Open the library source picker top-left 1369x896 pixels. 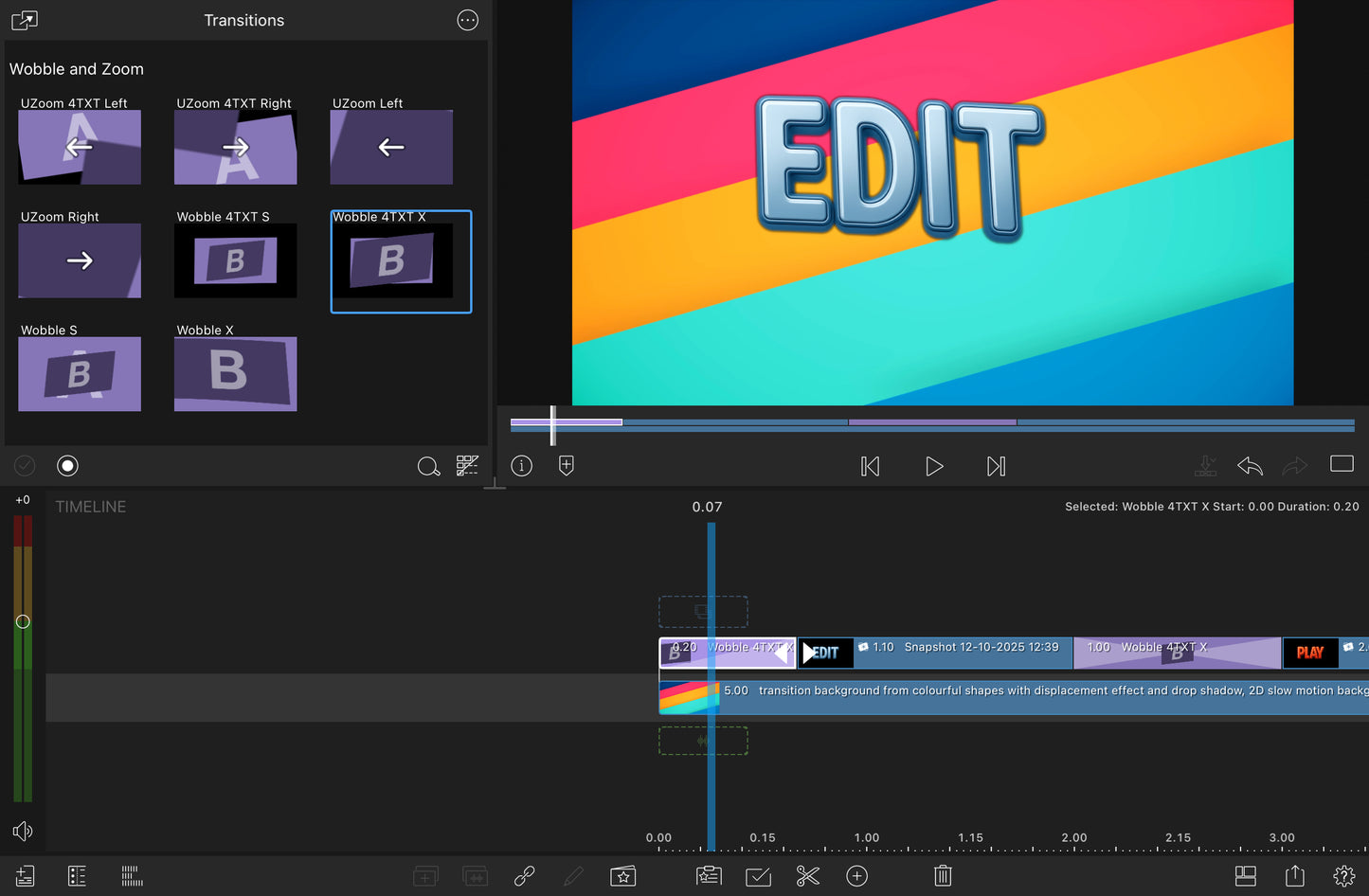point(23,19)
